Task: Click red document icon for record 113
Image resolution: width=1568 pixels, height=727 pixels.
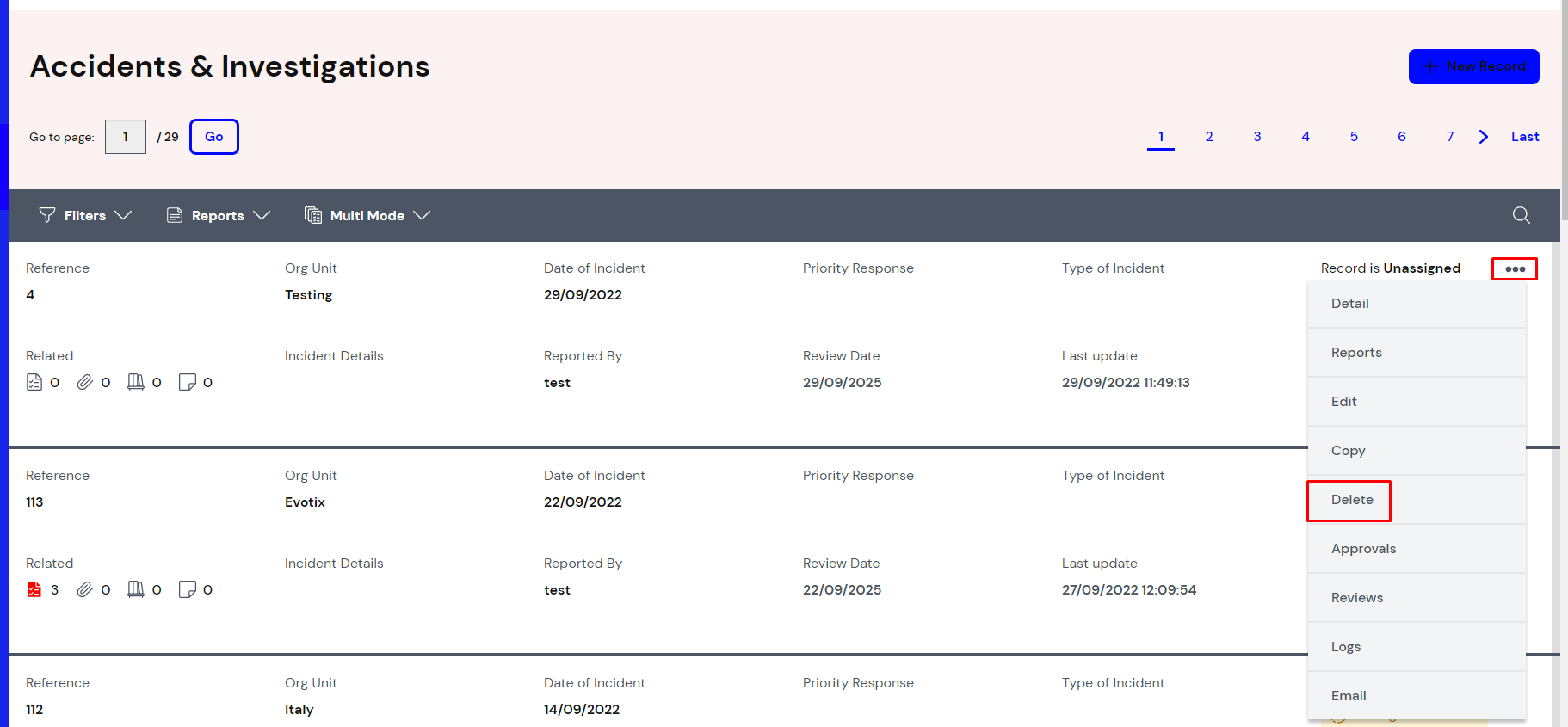Action: (x=34, y=589)
